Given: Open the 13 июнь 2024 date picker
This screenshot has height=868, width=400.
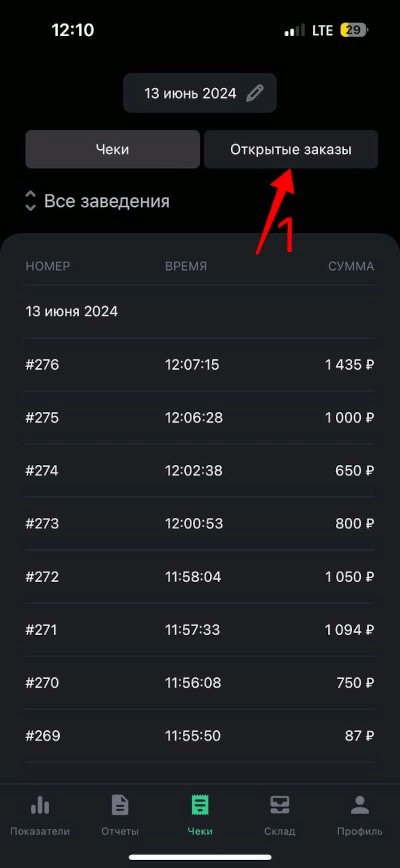Looking at the screenshot, I should point(200,93).
